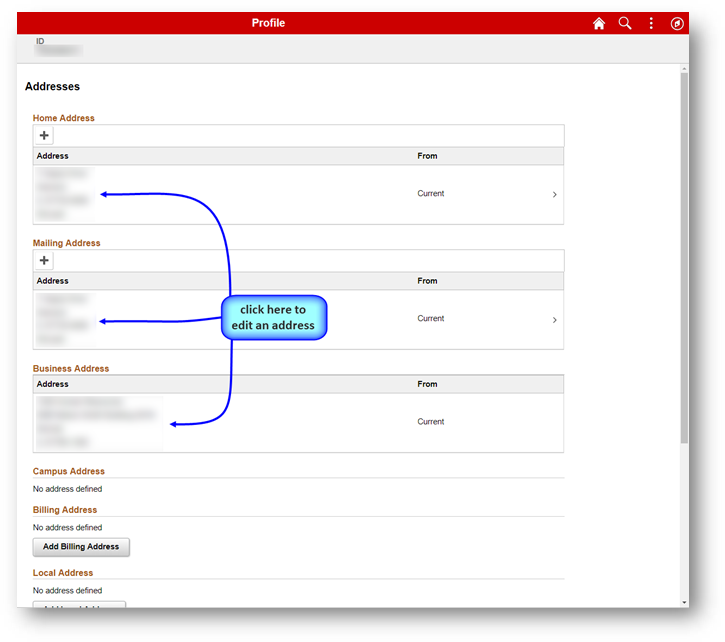Select the blurred Home Address entry
The width and height of the screenshot is (725, 642).
[x=64, y=194]
